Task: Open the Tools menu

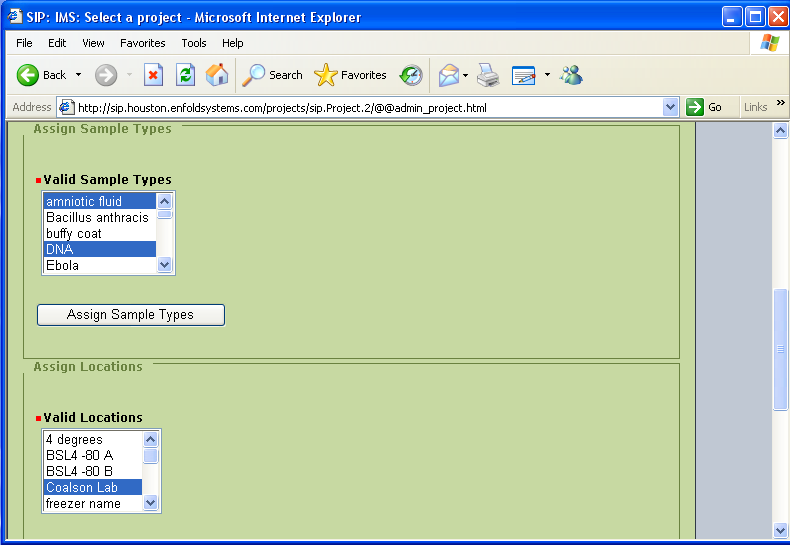Action: [x=193, y=43]
